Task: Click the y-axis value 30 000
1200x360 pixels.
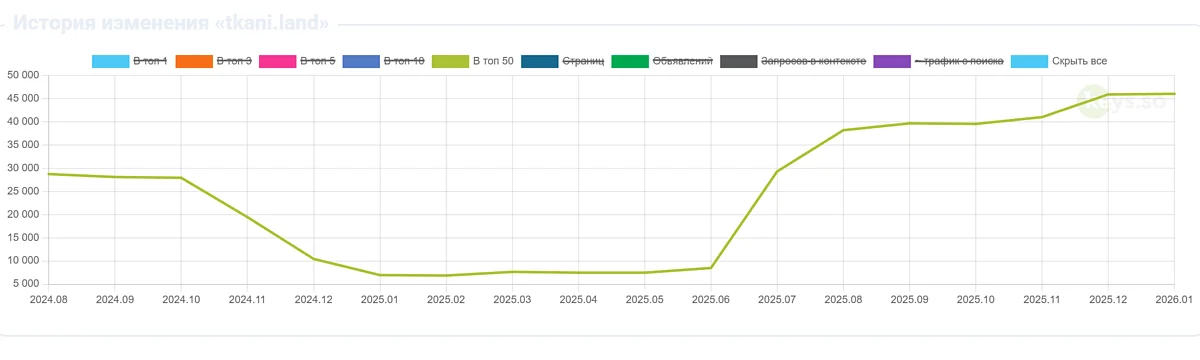Action: coord(23,168)
